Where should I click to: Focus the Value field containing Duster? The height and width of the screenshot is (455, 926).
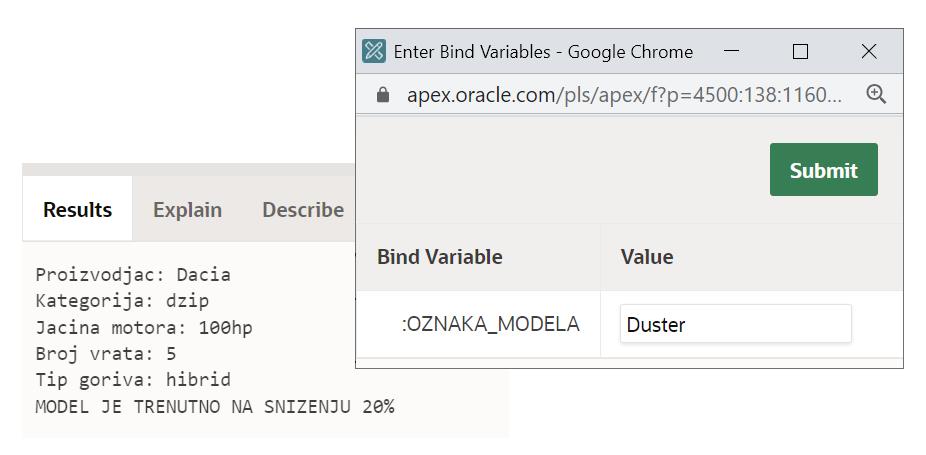point(735,324)
